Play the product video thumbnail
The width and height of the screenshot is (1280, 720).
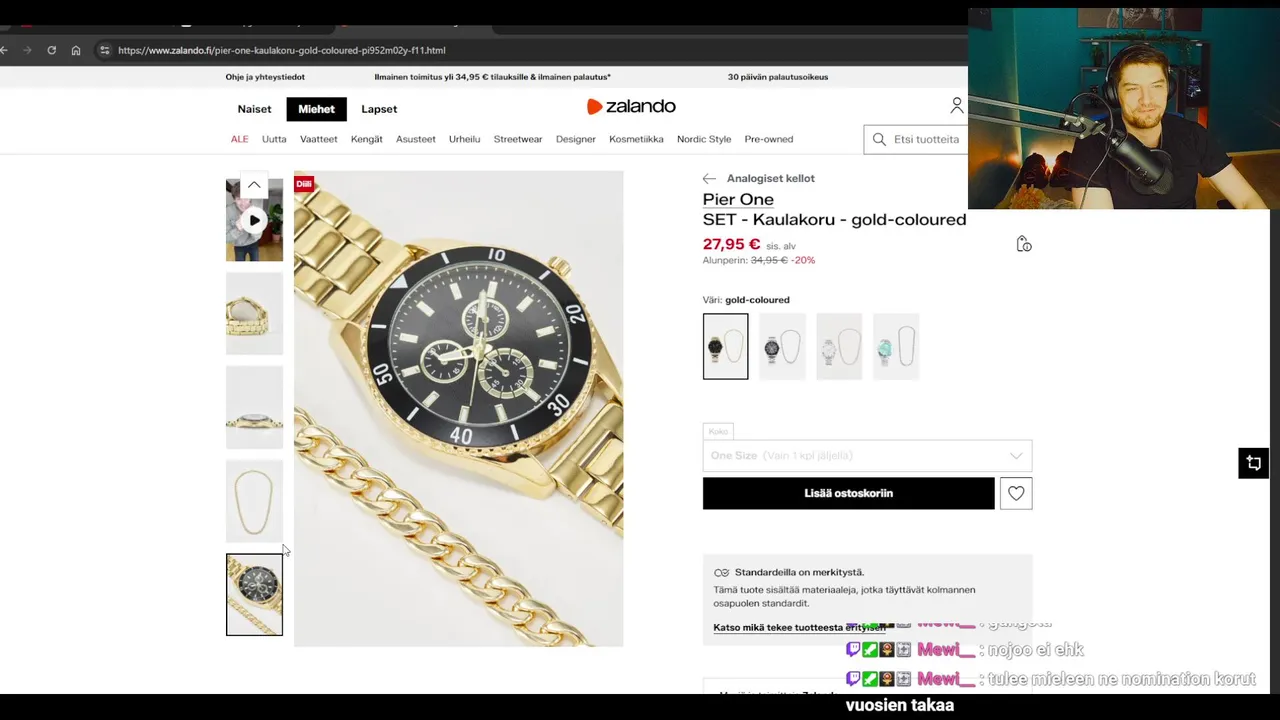click(x=254, y=220)
